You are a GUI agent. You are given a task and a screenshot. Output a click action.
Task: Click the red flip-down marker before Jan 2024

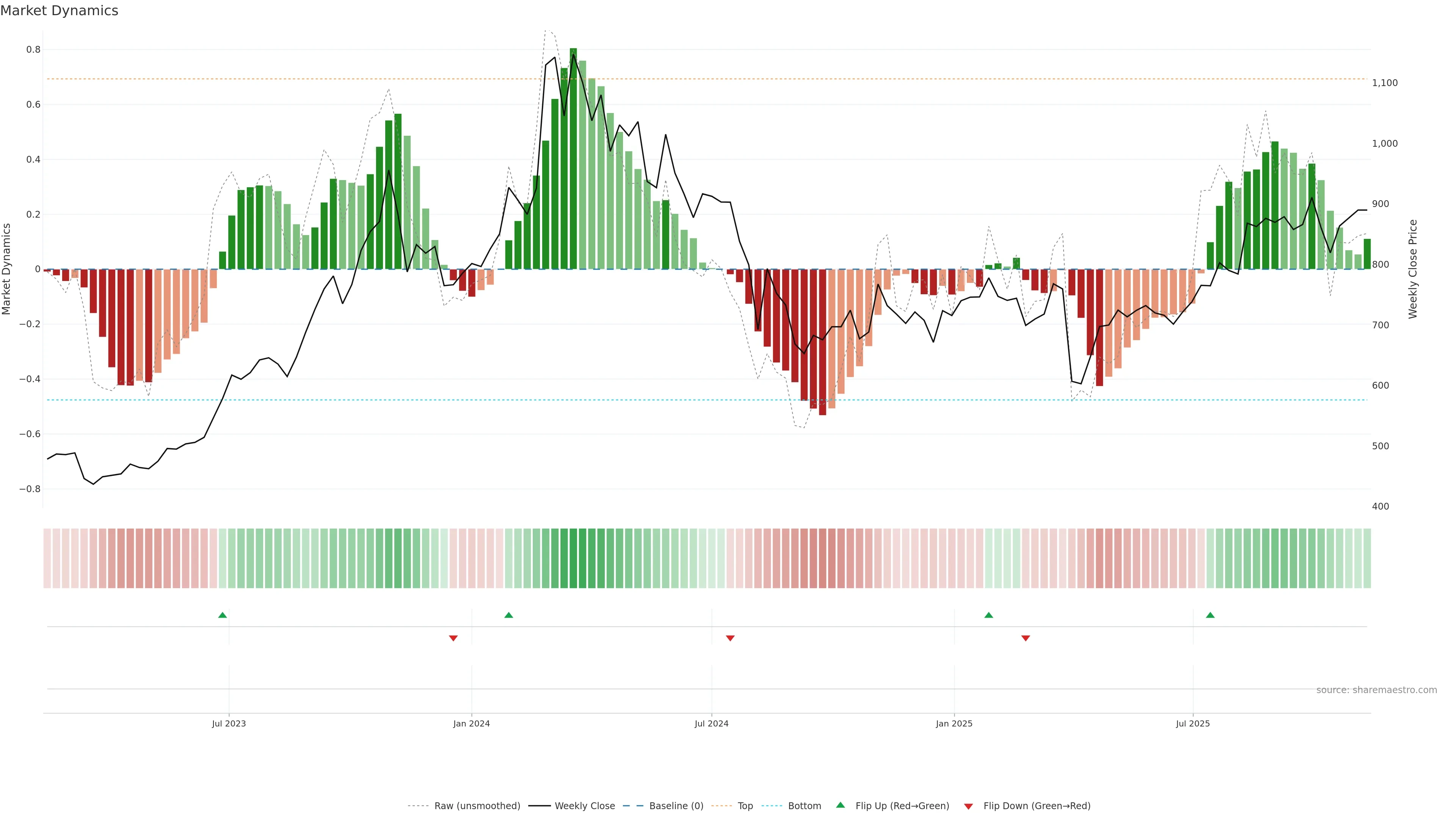[x=453, y=638]
